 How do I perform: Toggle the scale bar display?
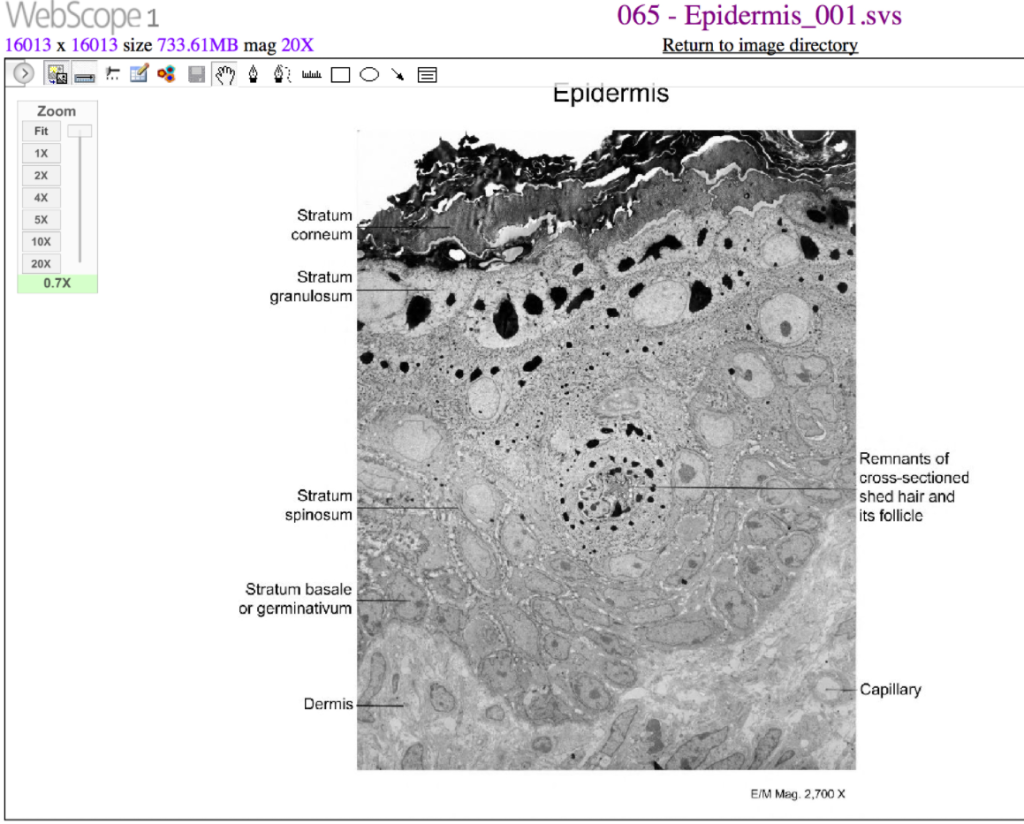click(84, 74)
